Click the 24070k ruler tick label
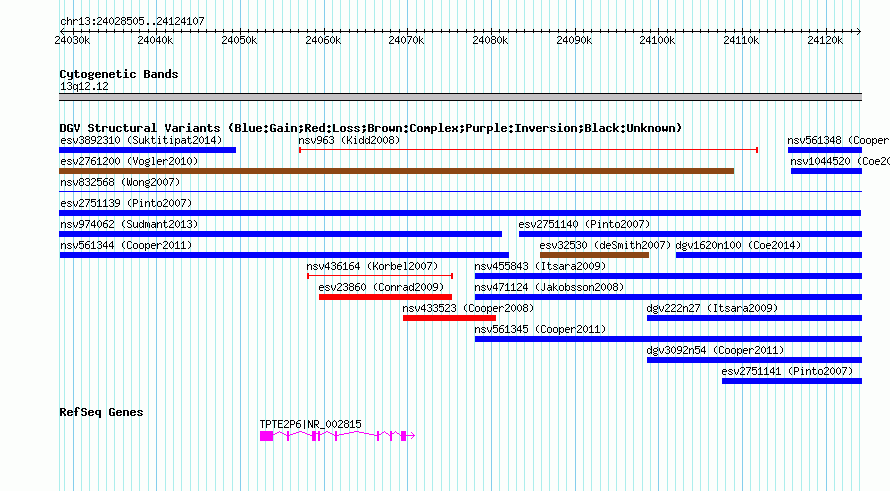The image size is (890, 491). (x=406, y=40)
